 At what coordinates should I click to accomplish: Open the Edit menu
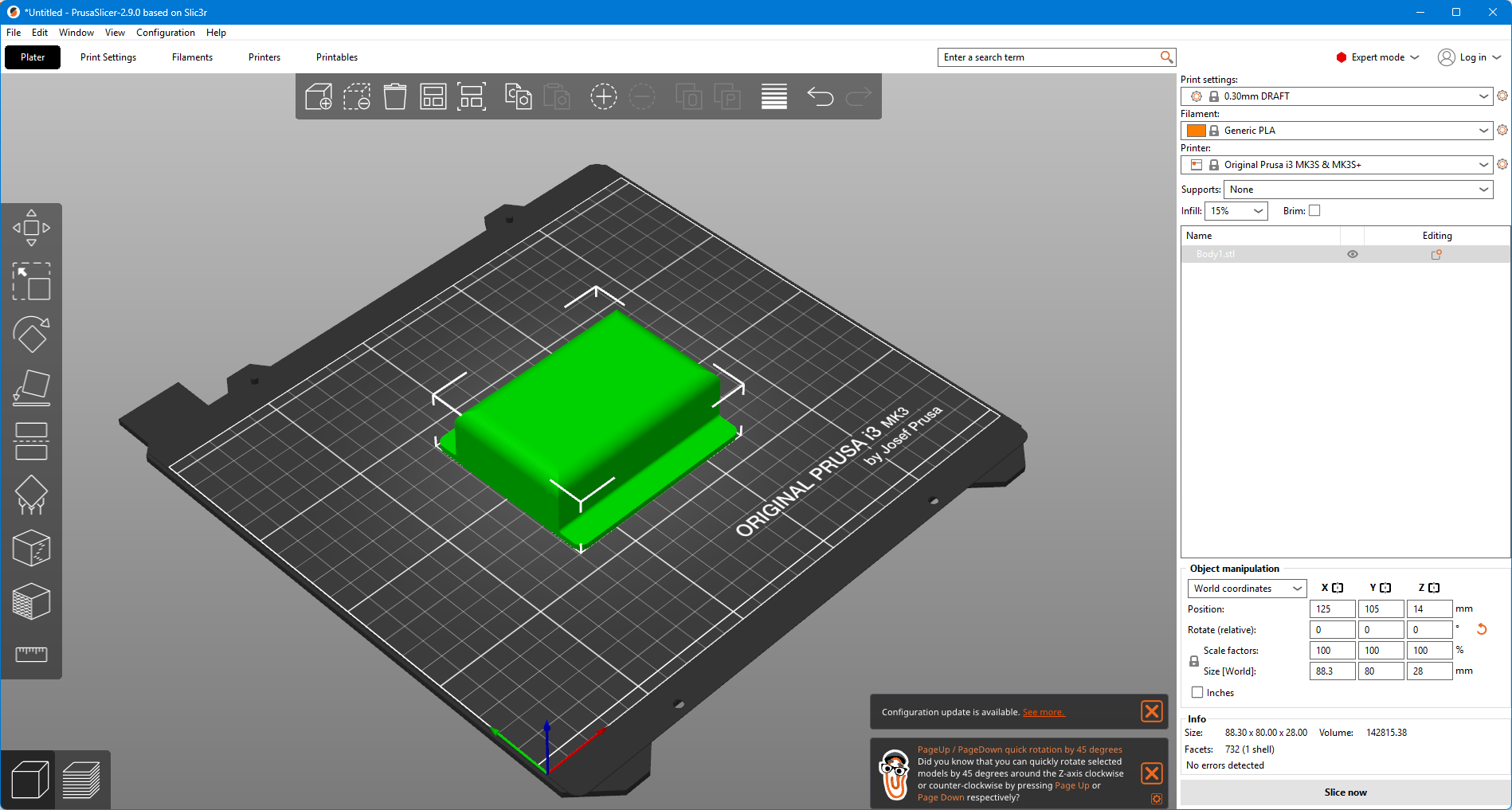point(40,33)
